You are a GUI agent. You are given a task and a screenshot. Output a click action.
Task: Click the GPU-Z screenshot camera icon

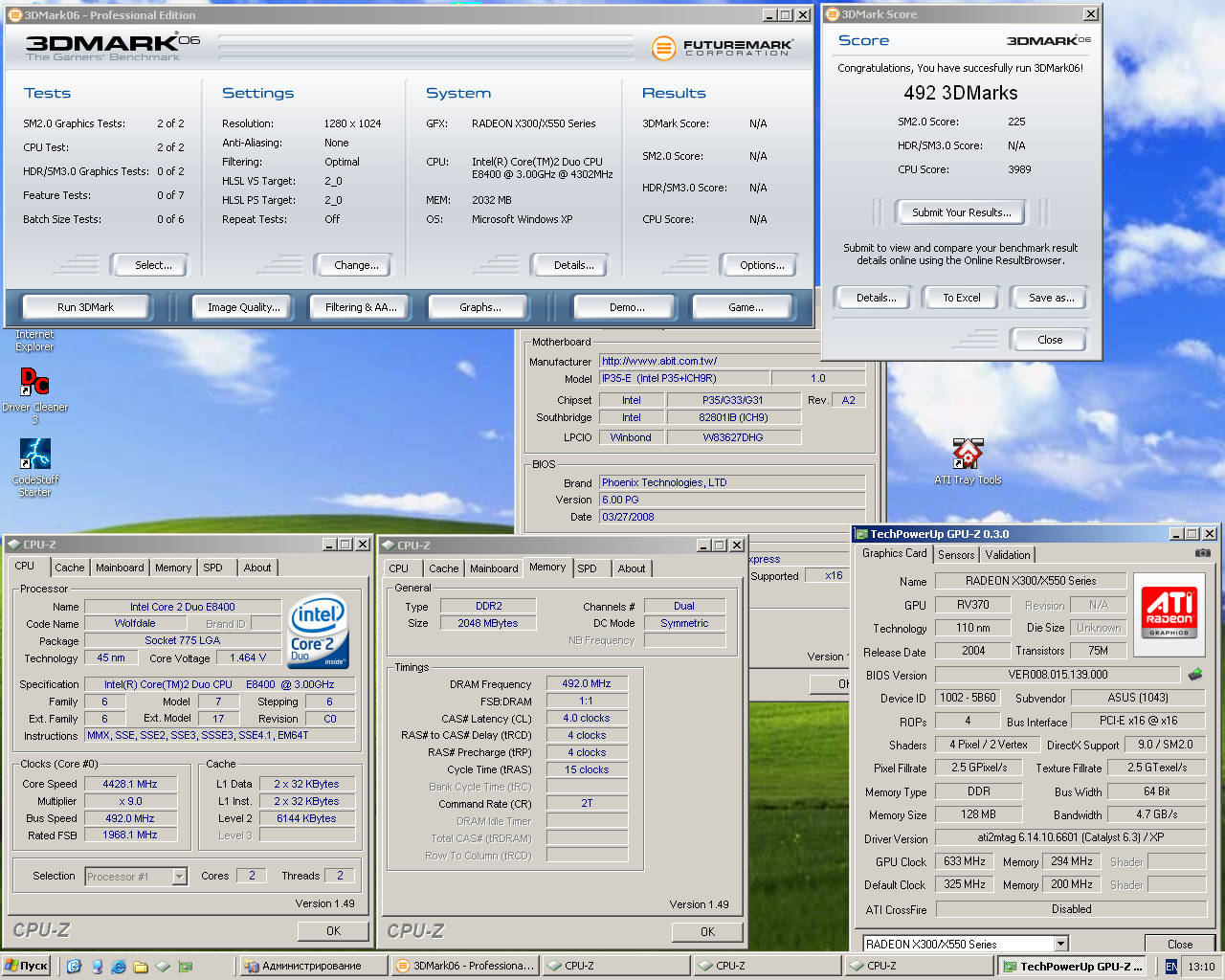point(1203,553)
